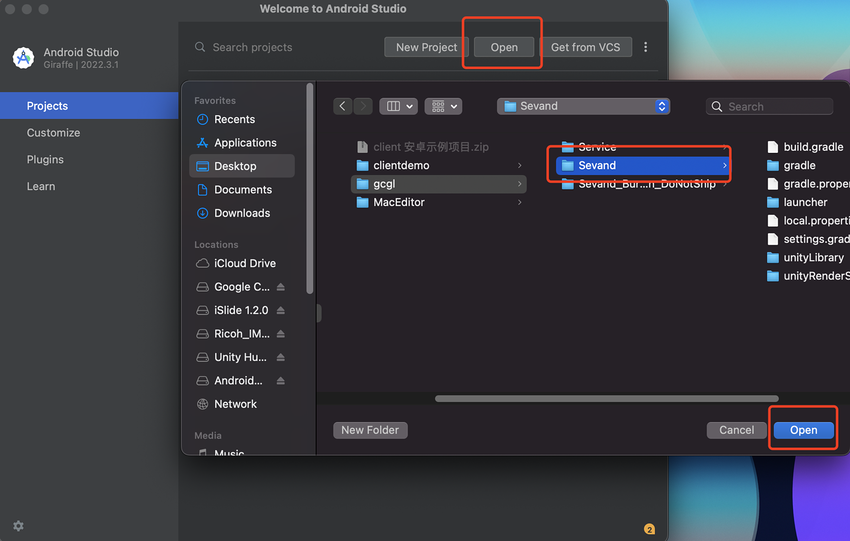
Task: Switch to the Projects tab
Action: [x=89, y=106]
